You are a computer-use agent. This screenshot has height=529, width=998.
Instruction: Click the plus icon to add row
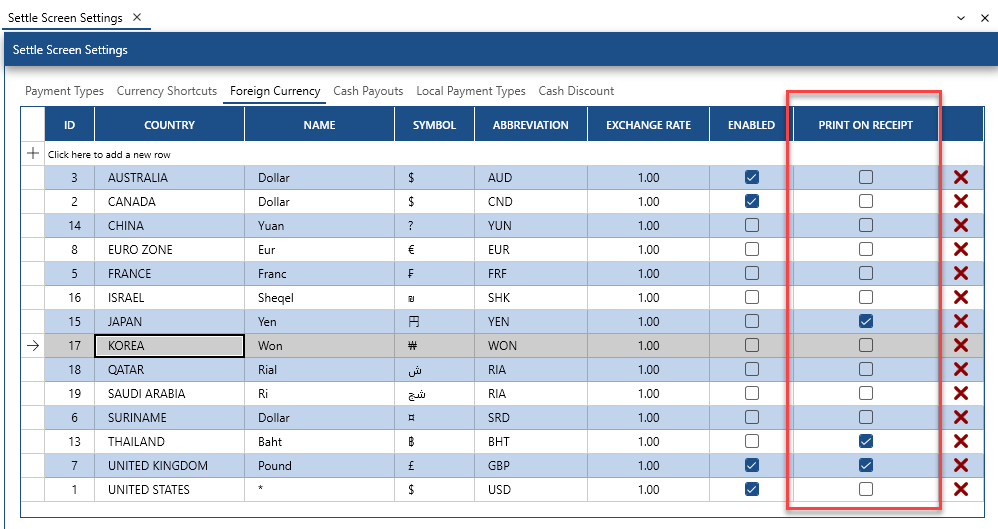pos(33,154)
